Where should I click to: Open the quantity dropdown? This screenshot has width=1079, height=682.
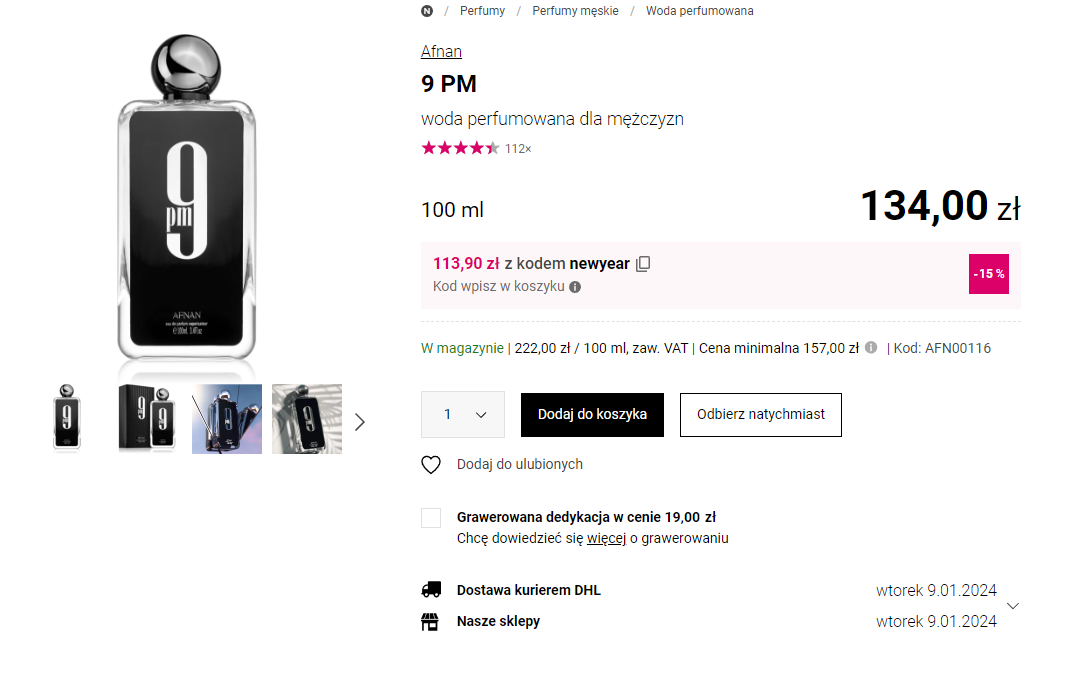[x=463, y=414]
